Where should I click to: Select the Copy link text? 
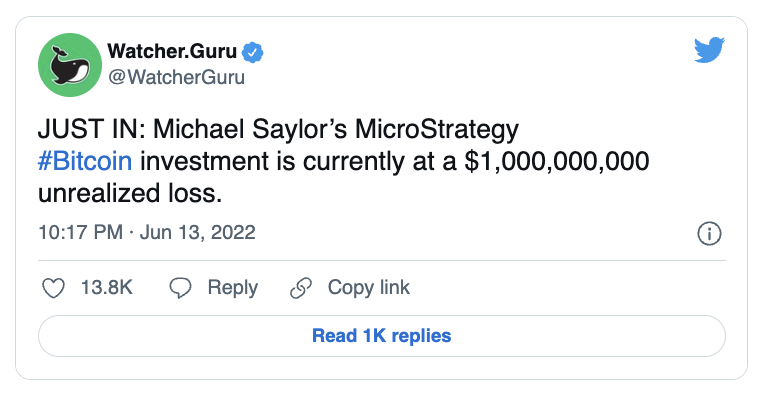[x=369, y=288]
